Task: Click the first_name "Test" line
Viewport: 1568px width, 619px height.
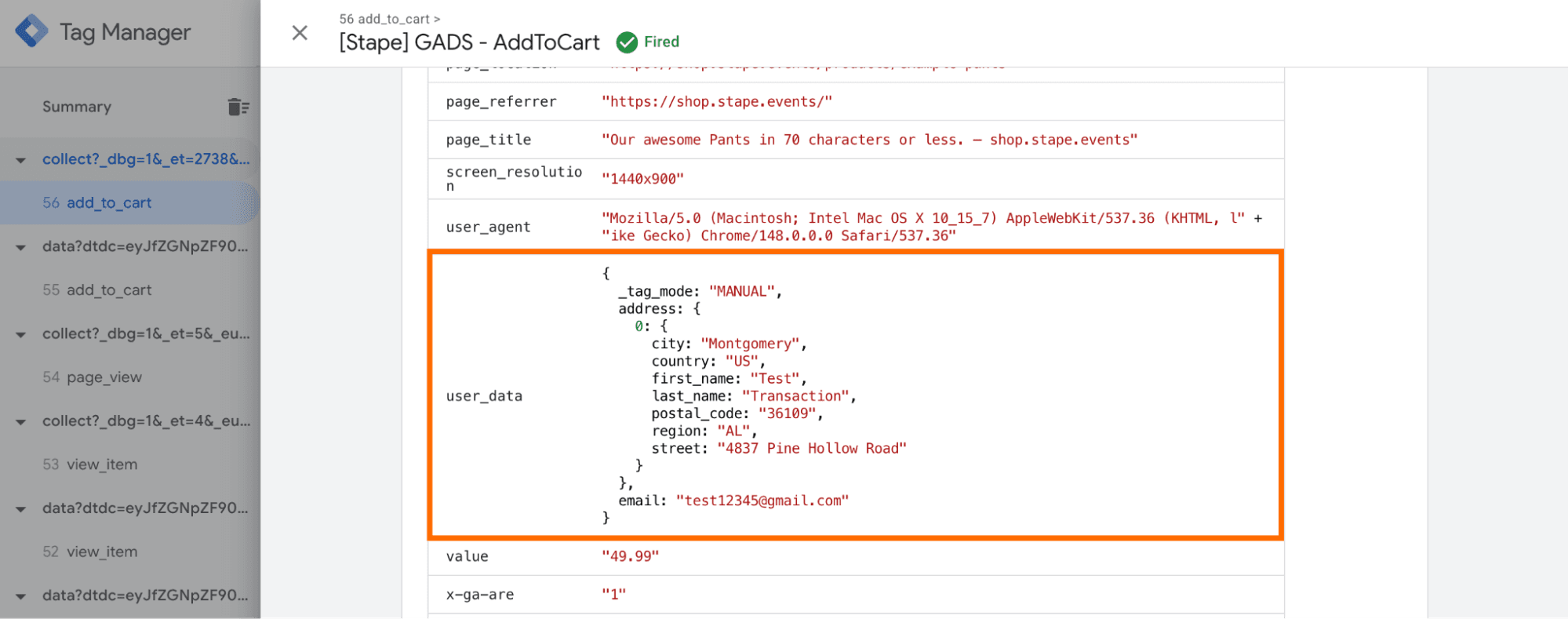Action: 729,378
